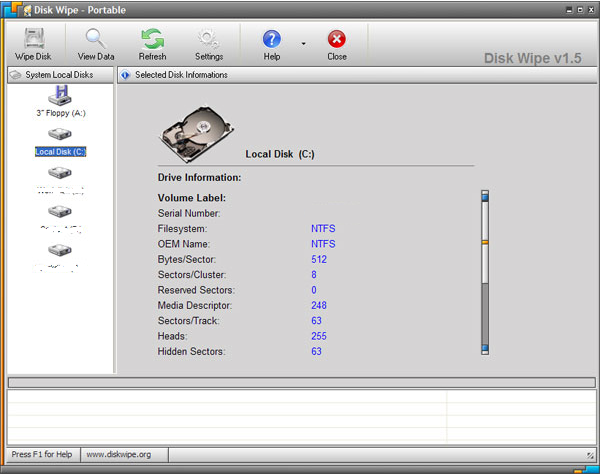Select the 3" Floppy (A:) drive
601x475 pixels.
click(x=61, y=101)
